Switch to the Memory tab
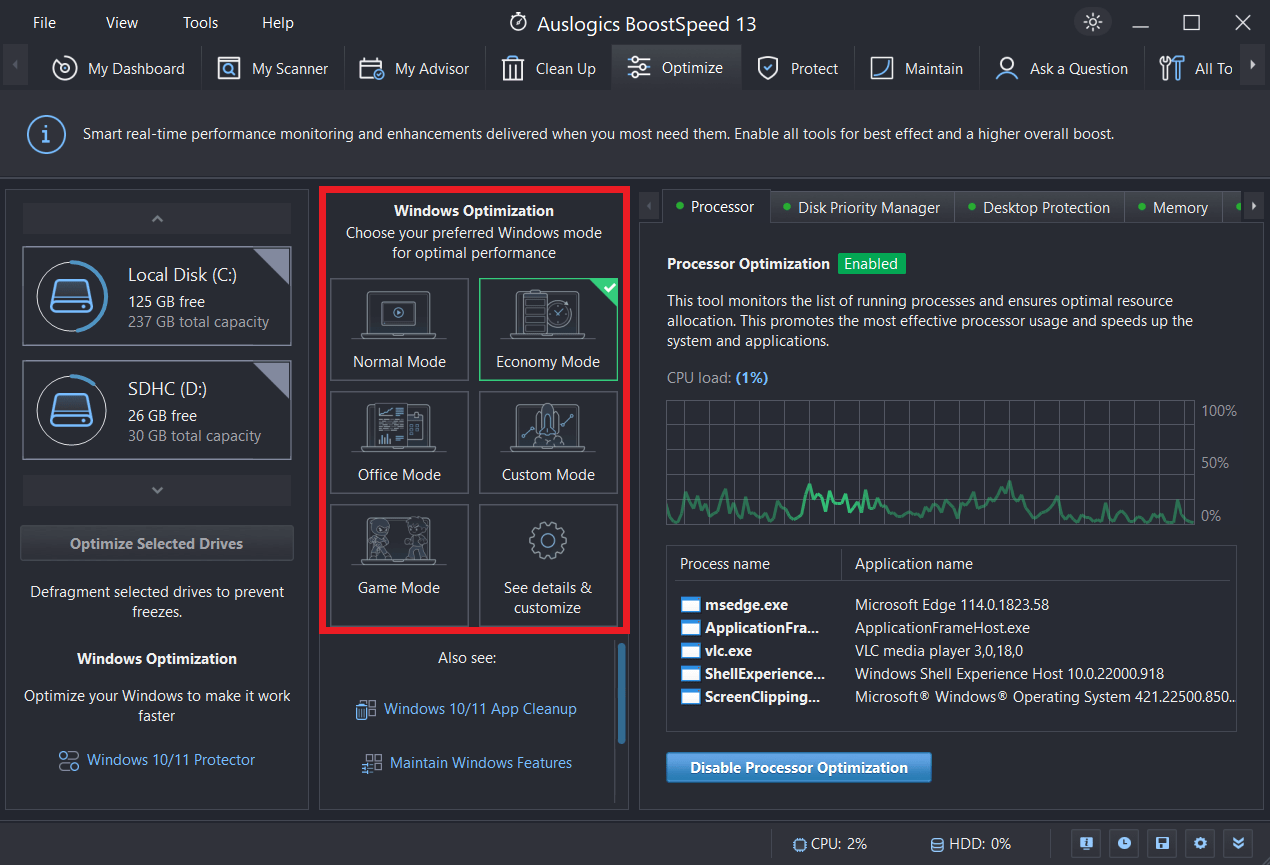1270x865 pixels. pos(1173,207)
